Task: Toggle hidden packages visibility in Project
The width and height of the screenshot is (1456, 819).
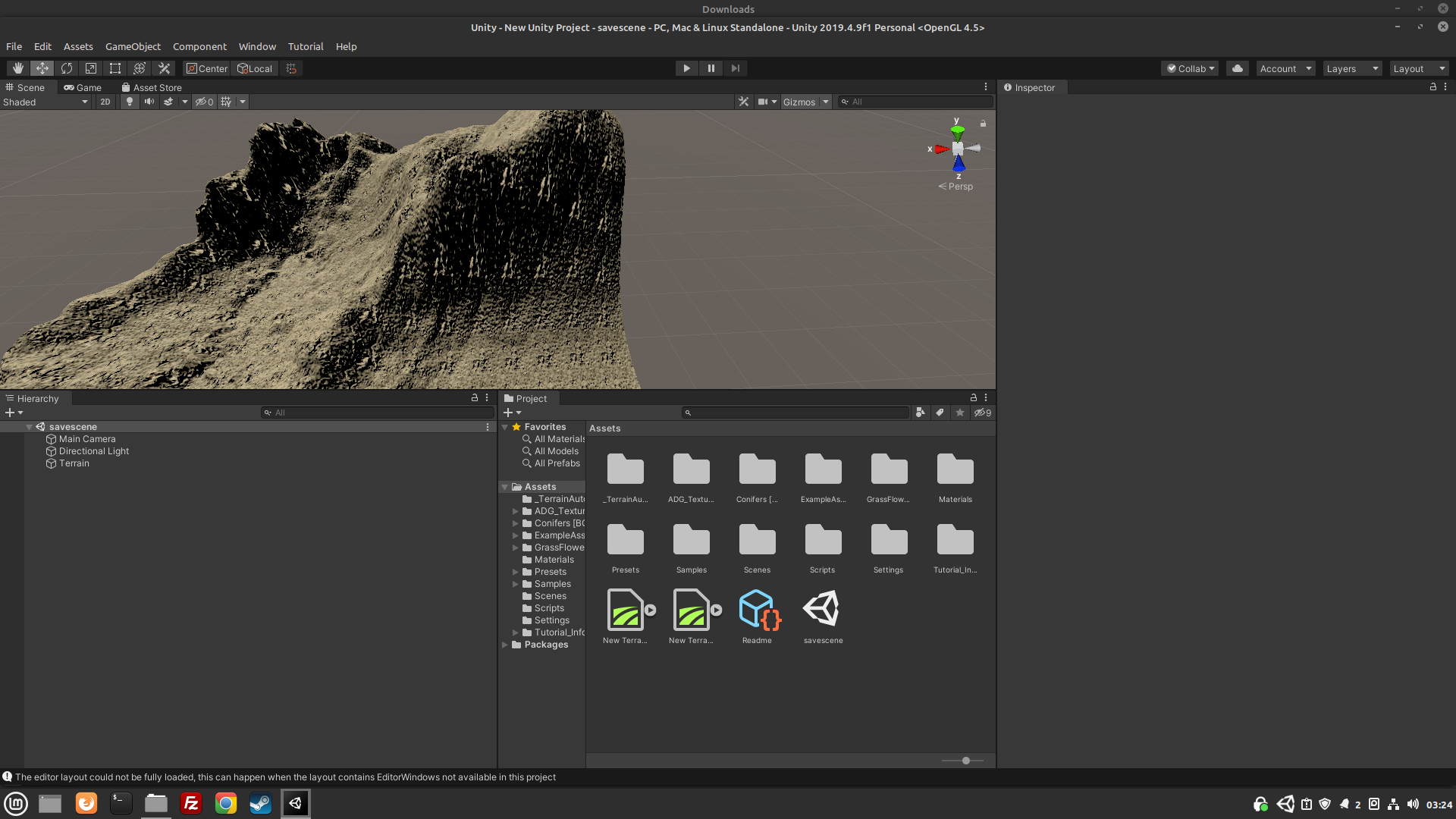Action: pos(983,413)
